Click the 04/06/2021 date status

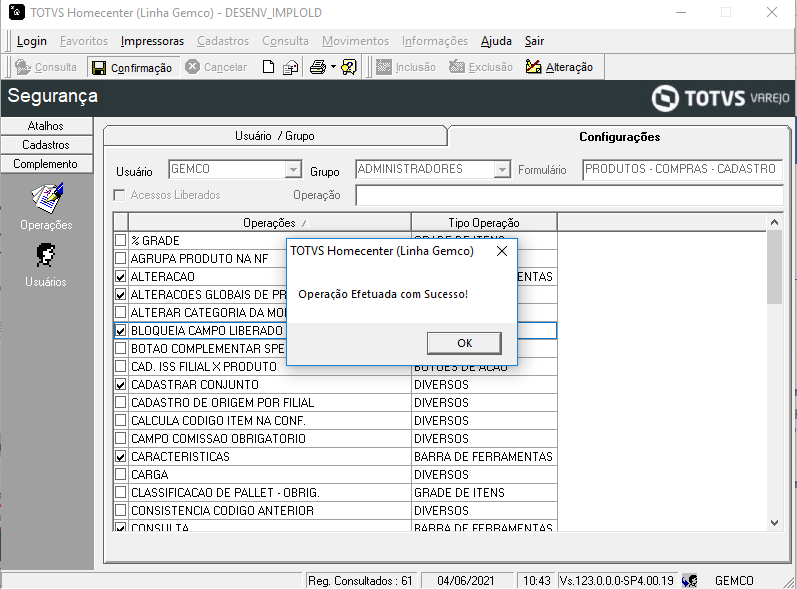click(x=466, y=580)
